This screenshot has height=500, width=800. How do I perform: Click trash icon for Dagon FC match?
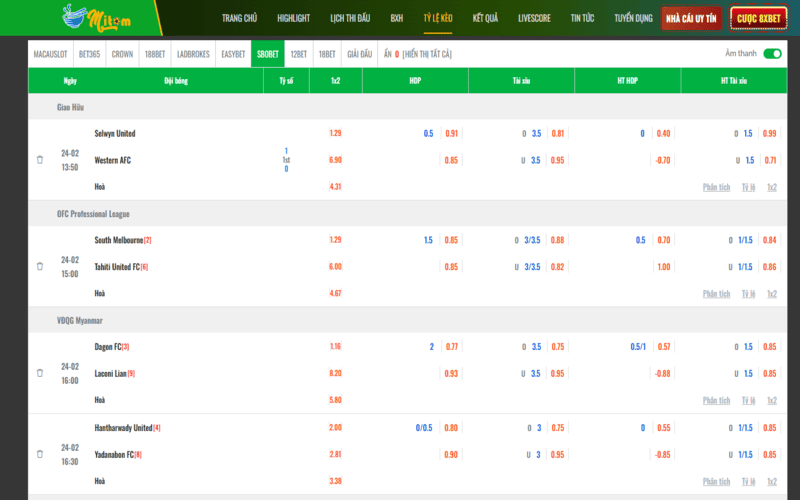(x=40, y=373)
